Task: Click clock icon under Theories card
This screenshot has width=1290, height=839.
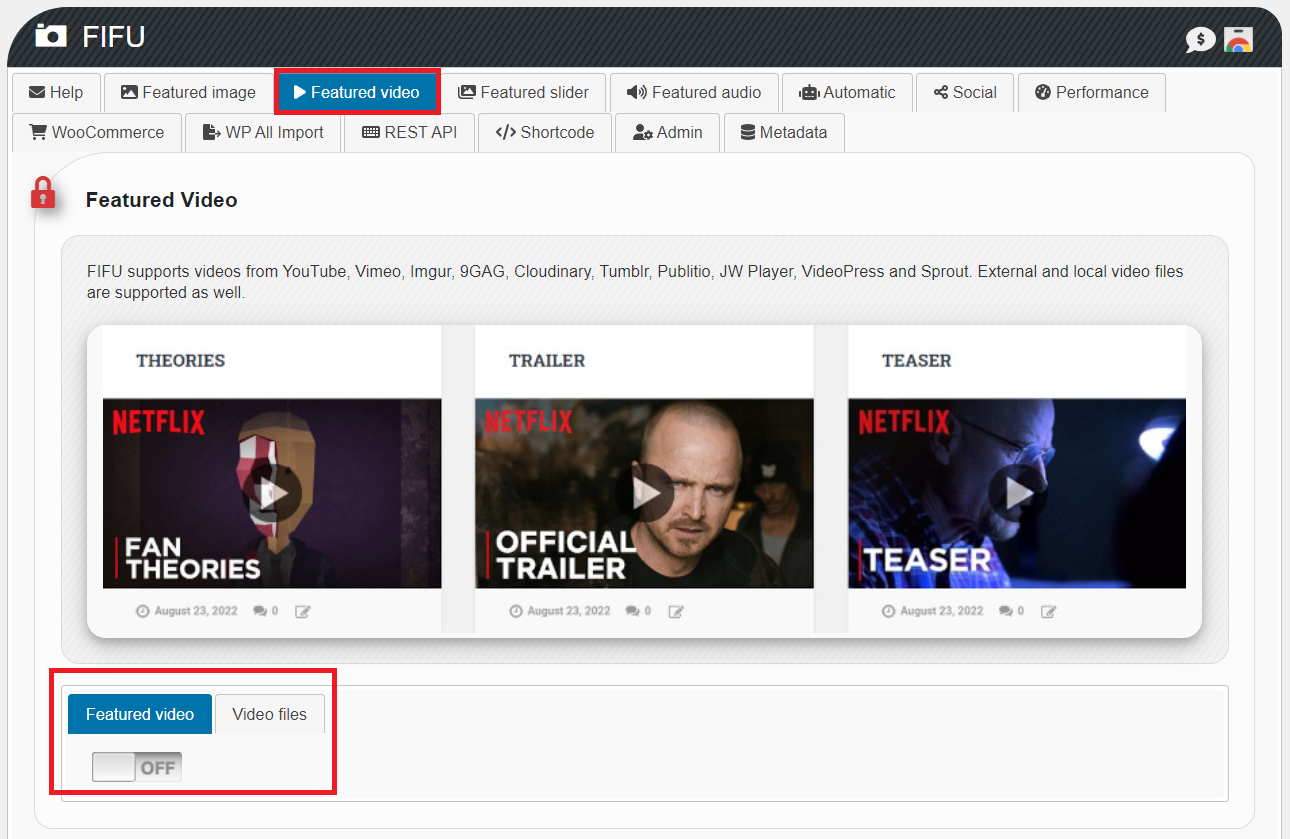Action: tap(142, 611)
